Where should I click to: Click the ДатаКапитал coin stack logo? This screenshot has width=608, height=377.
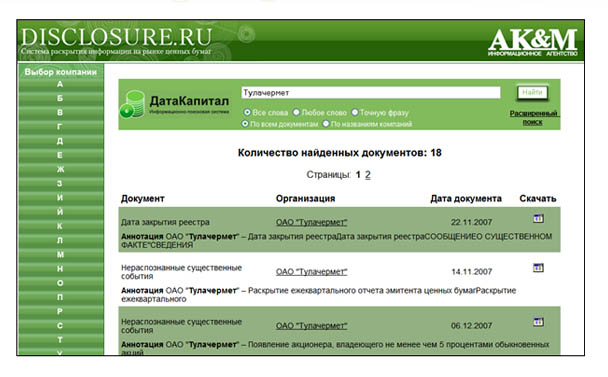coord(132,104)
